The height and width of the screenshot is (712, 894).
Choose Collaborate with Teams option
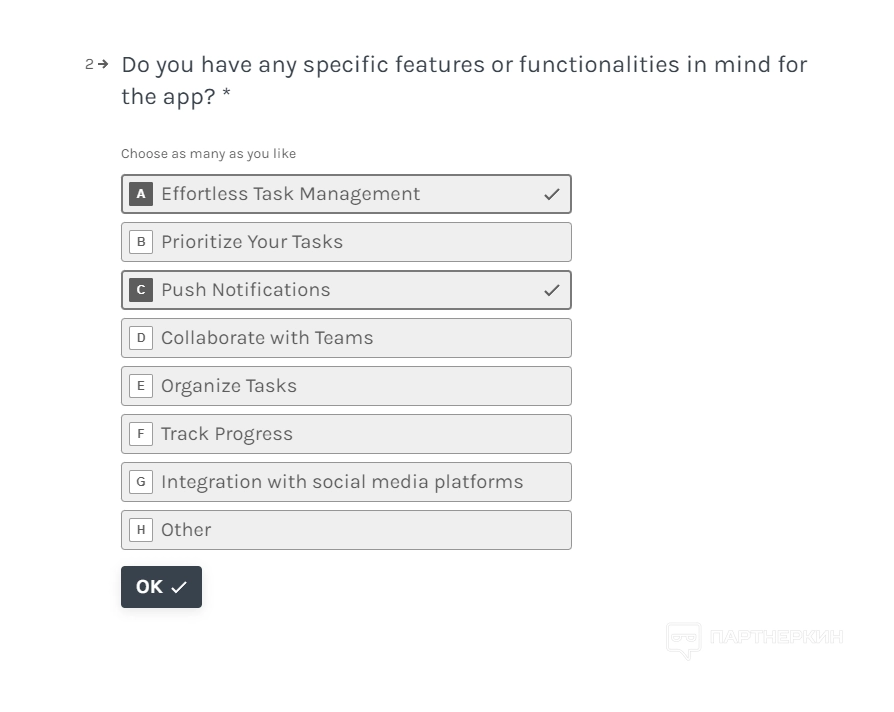[345, 338]
